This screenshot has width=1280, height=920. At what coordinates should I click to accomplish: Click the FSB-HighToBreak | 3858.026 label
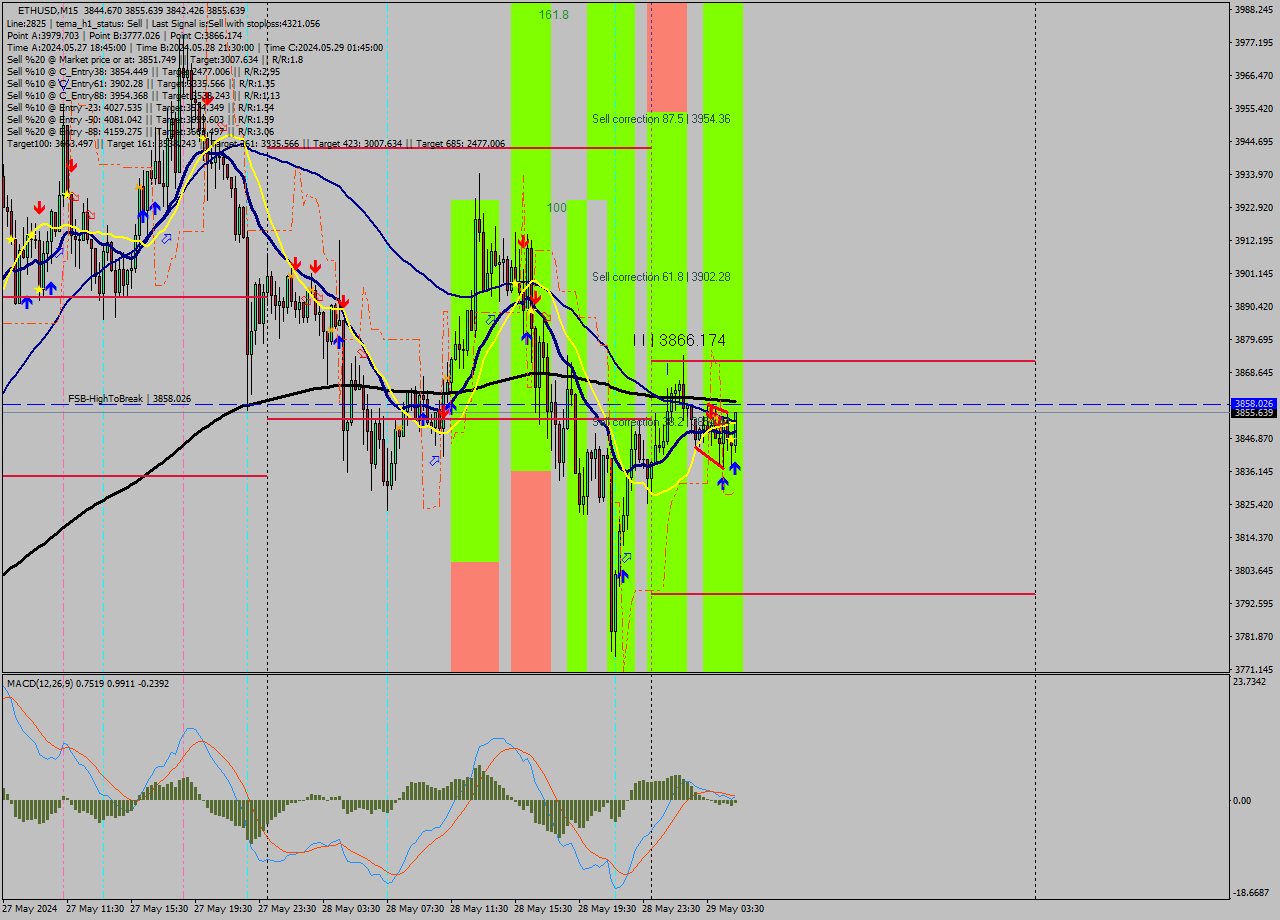pos(130,399)
